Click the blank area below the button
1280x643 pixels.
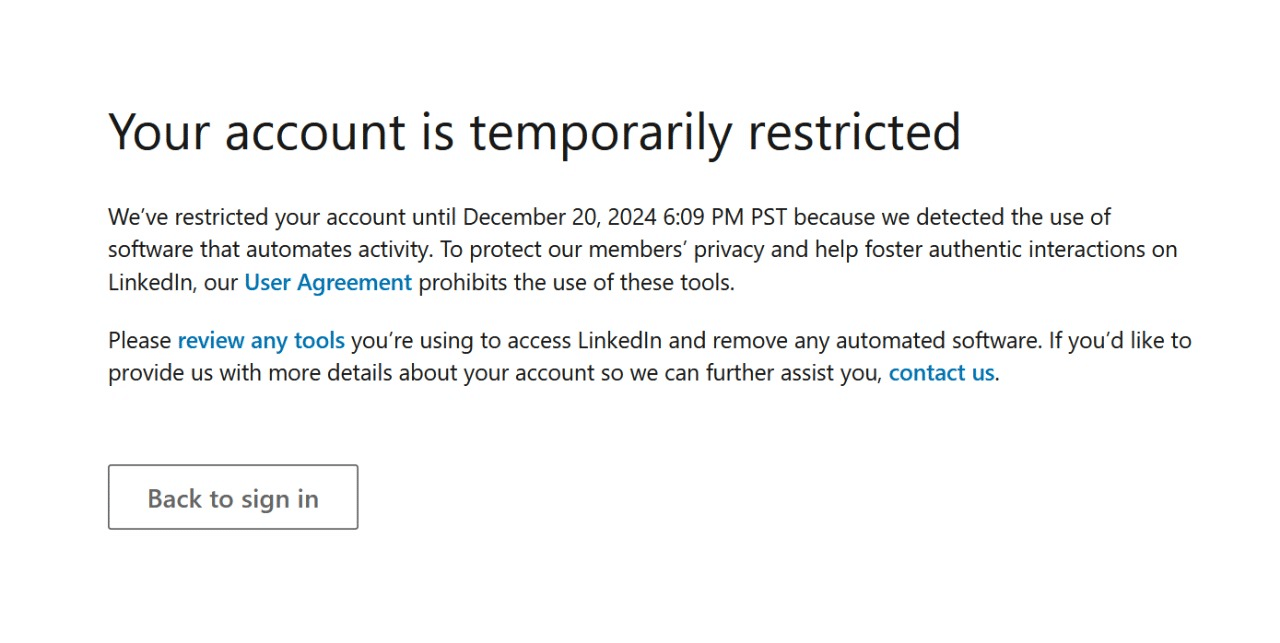400,590
